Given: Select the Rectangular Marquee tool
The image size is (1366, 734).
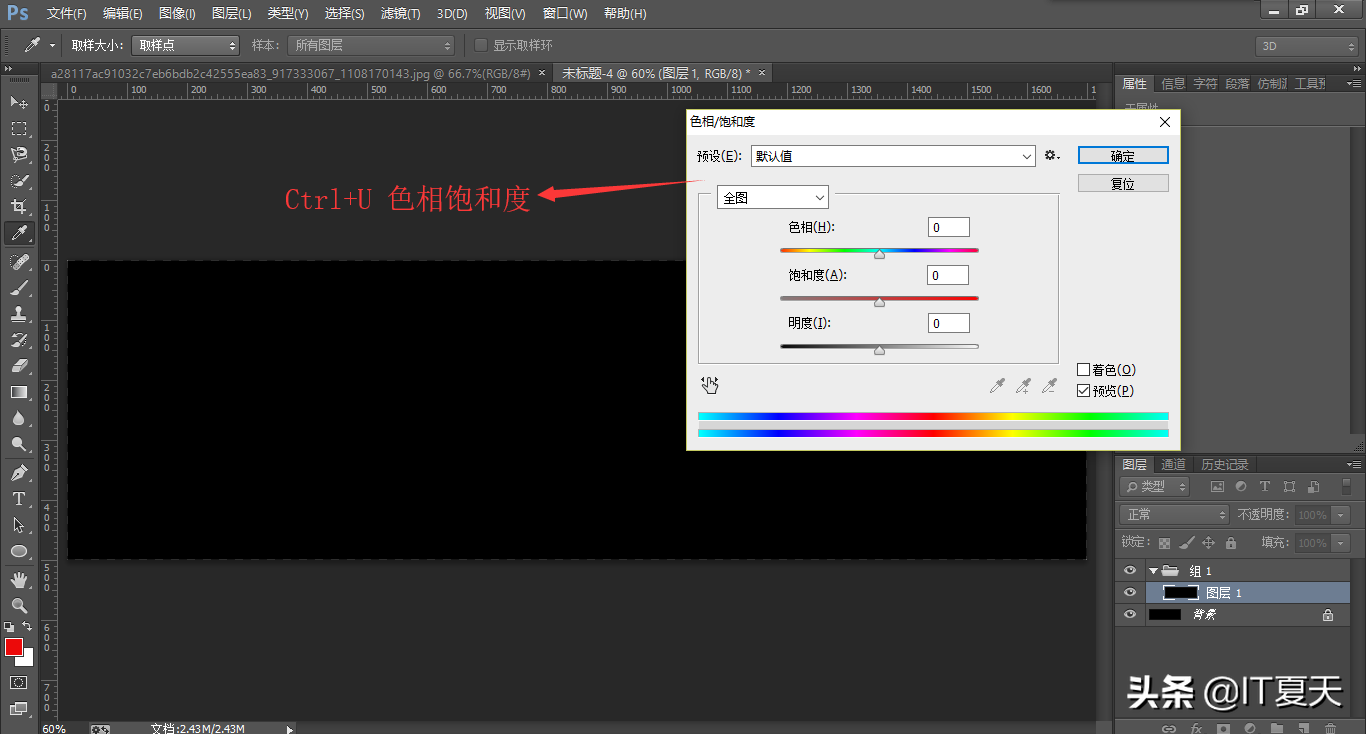Looking at the screenshot, I should [x=18, y=129].
